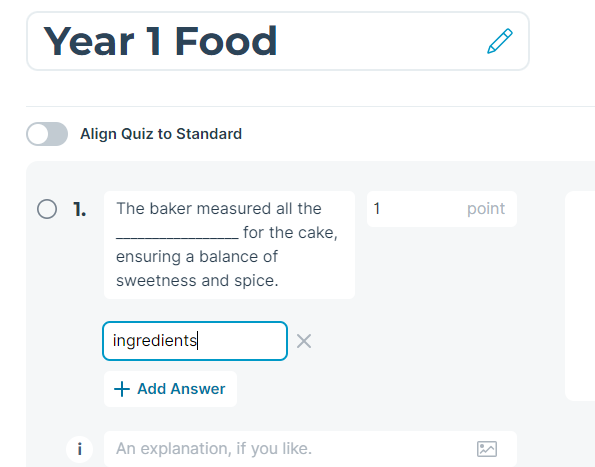Click the pencil icon to edit the quiz title

click(x=500, y=41)
